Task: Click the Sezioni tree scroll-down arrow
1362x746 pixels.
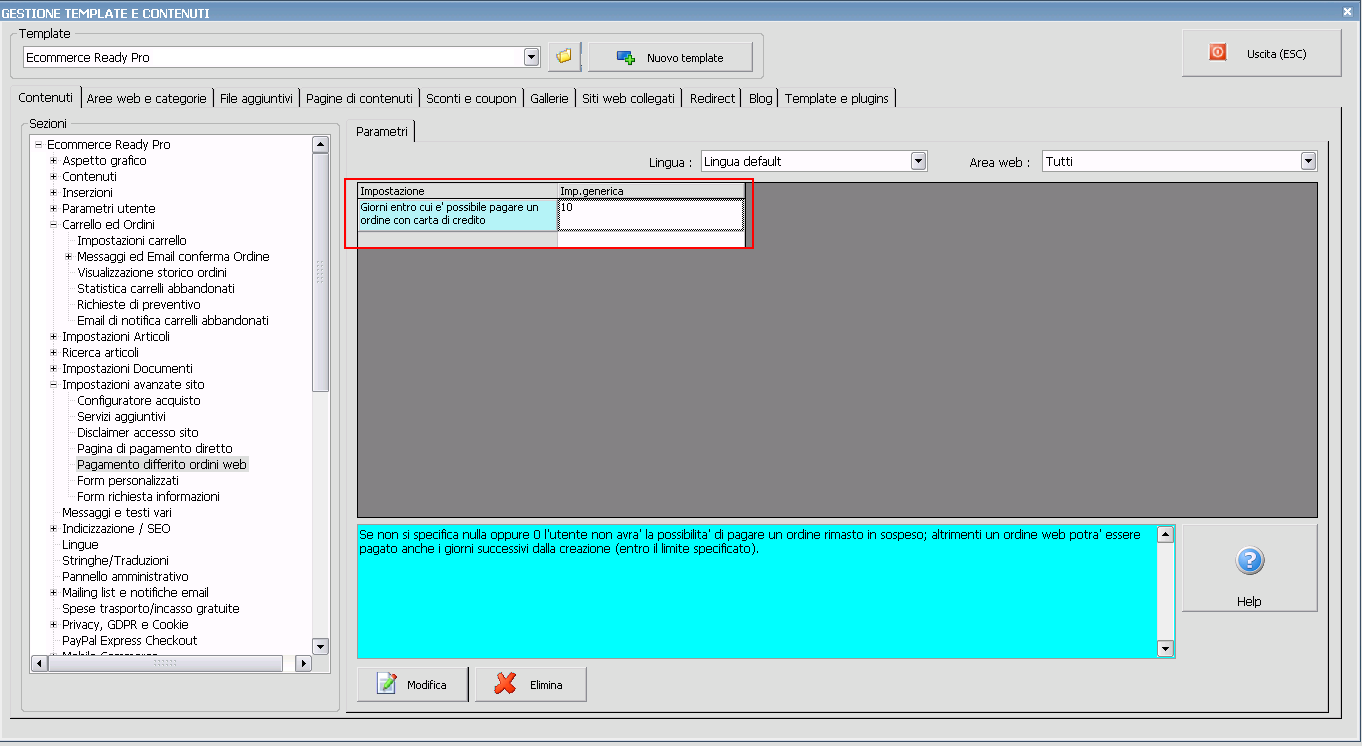Action: click(320, 646)
